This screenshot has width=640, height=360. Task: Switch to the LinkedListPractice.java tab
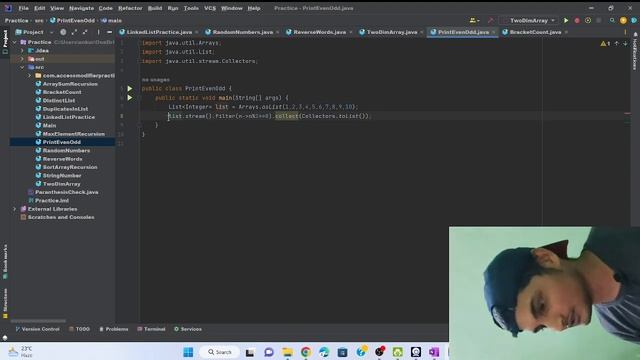click(159, 32)
